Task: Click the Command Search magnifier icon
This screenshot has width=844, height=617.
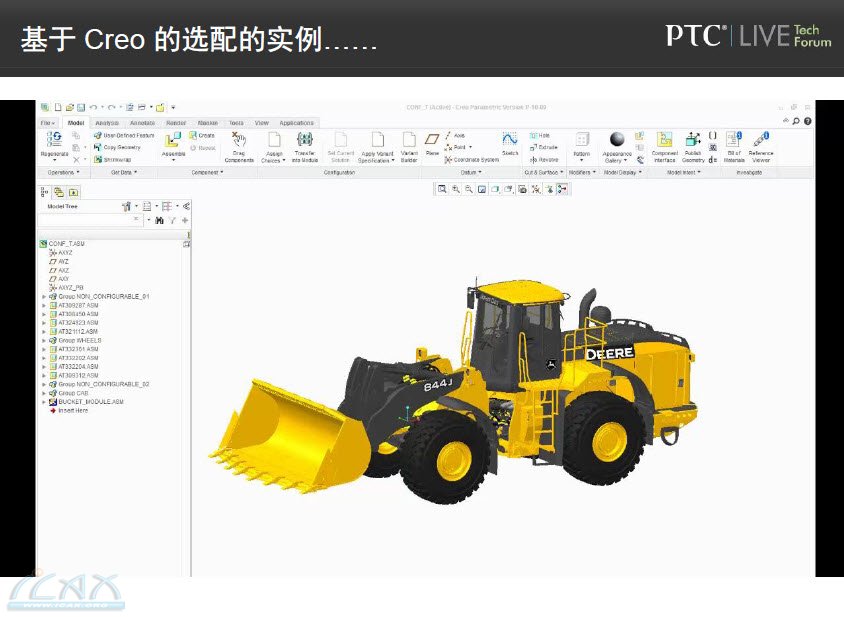Action: click(x=796, y=121)
